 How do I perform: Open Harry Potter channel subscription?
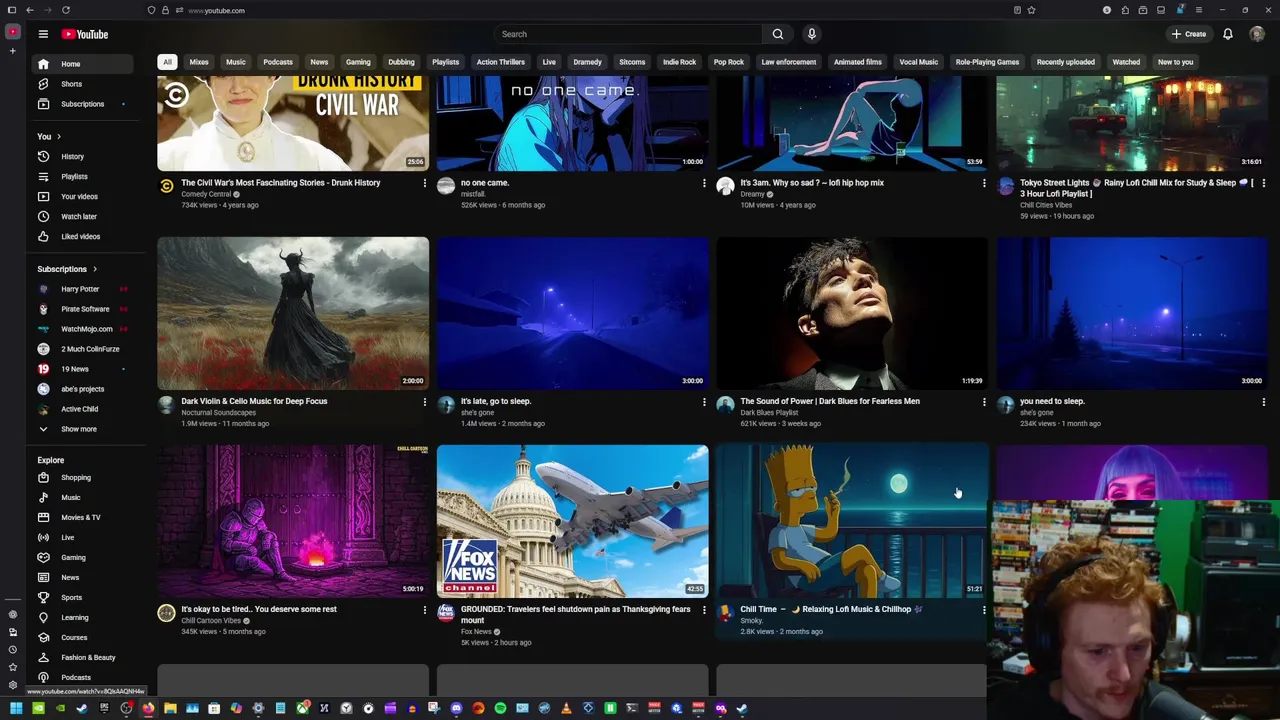pyautogui.click(x=80, y=289)
